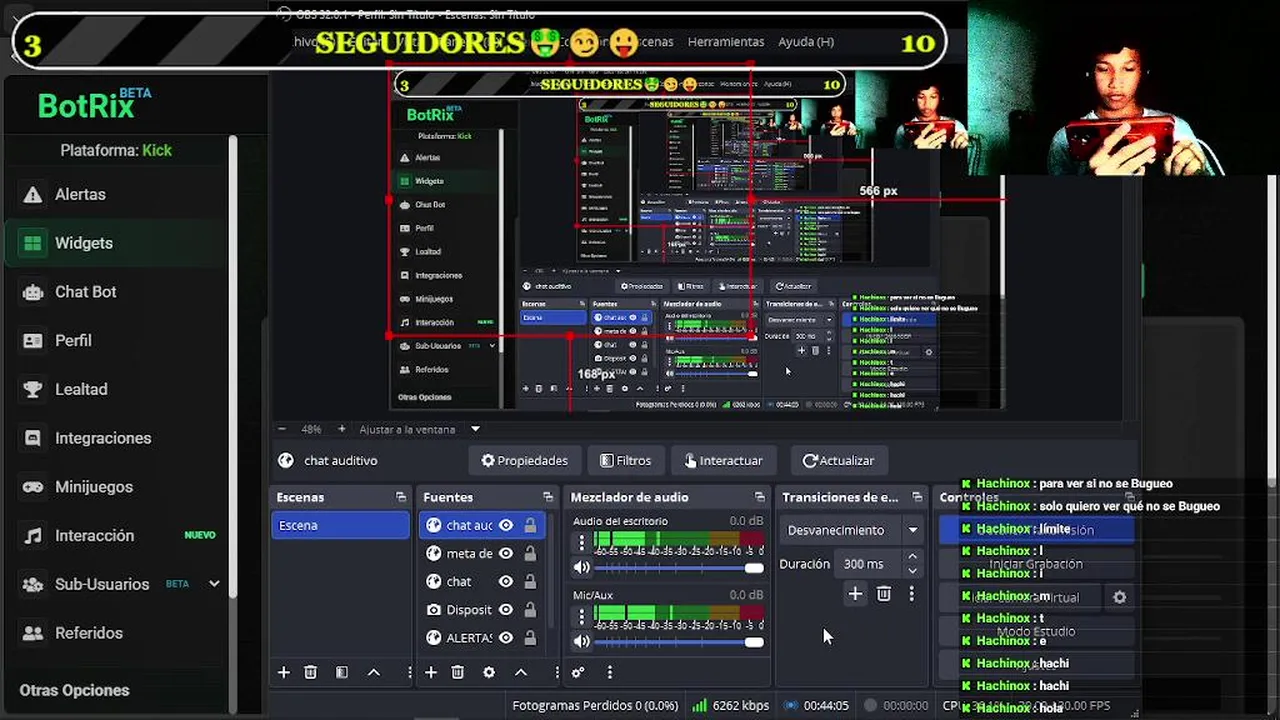Image resolution: width=1280 pixels, height=720 pixels.
Task: Click the Interactuar button
Action: click(x=723, y=461)
